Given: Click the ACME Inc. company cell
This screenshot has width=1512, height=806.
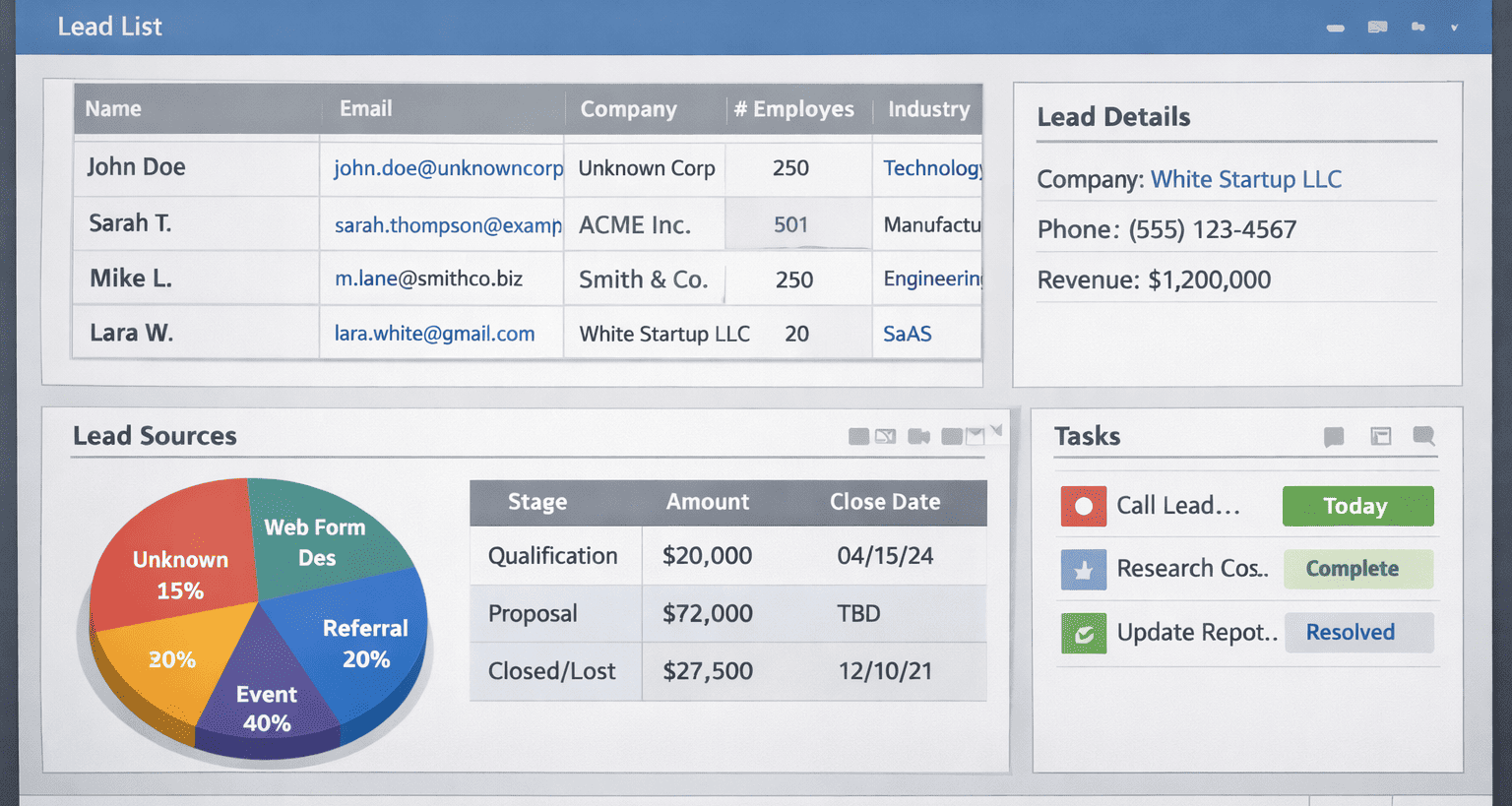Looking at the screenshot, I should 646,224.
